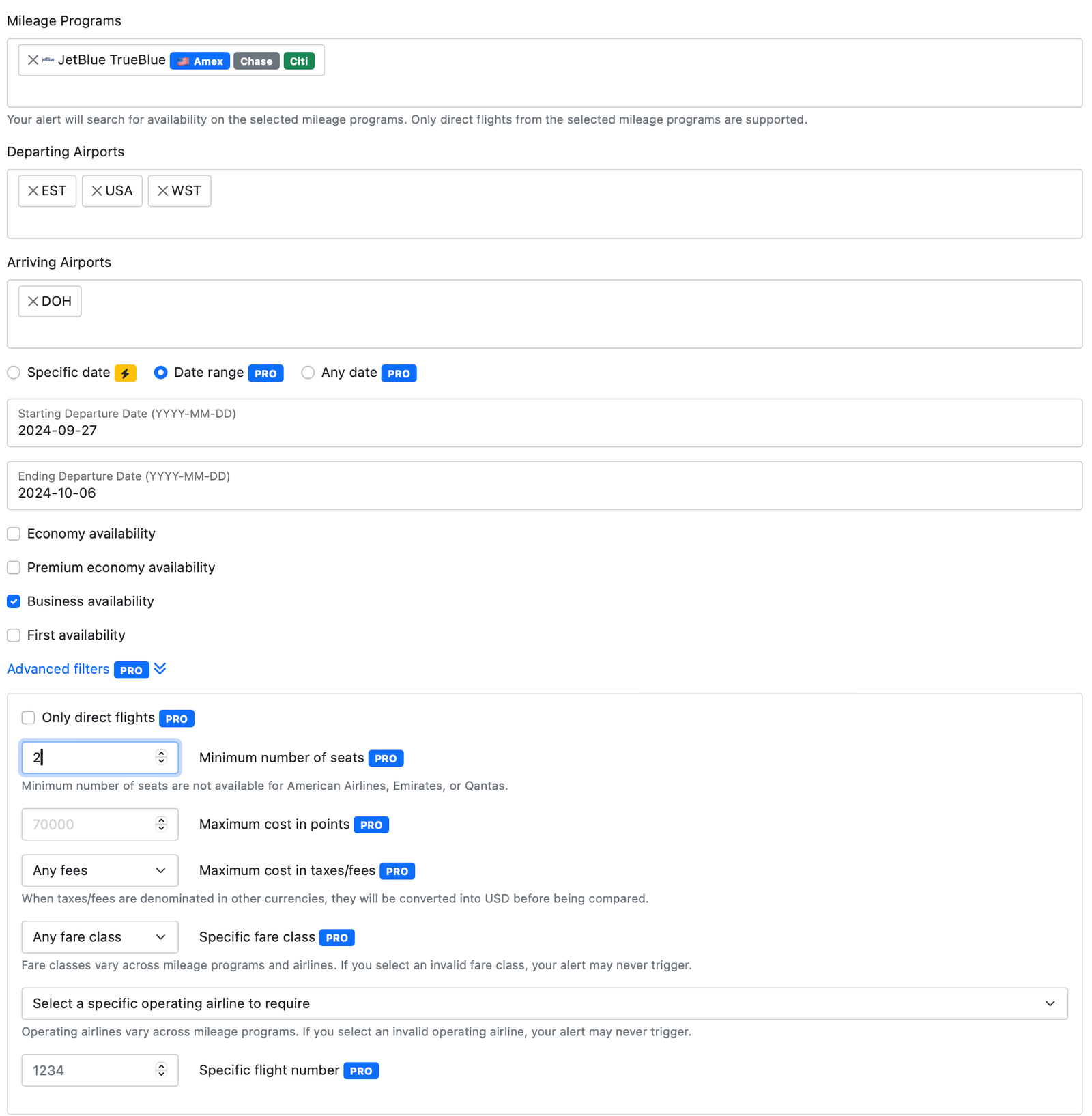
Task: Click stepper arrows on minimum seats field
Action: pos(161,757)
